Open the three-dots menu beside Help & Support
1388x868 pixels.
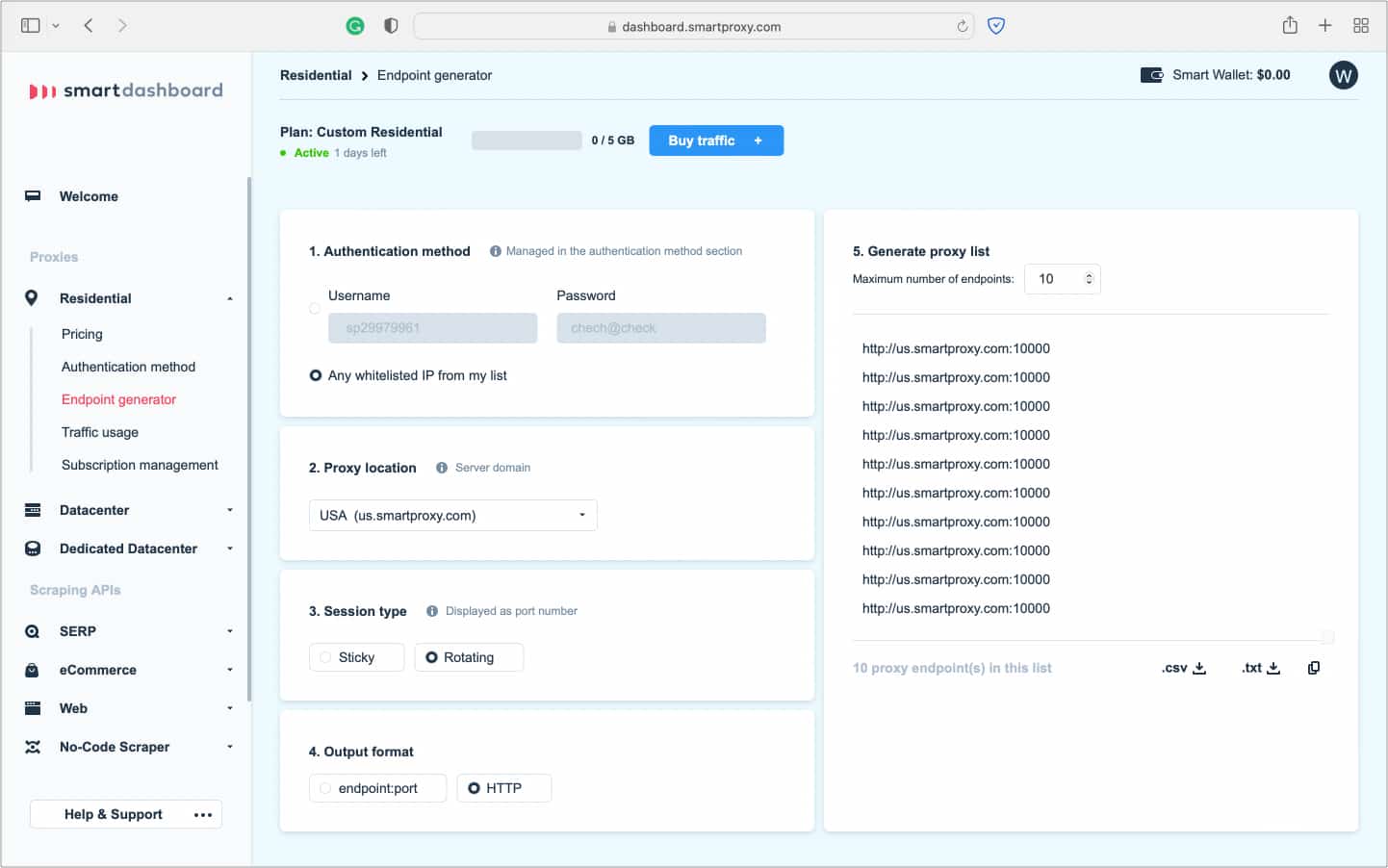click(x=202, y=815)
